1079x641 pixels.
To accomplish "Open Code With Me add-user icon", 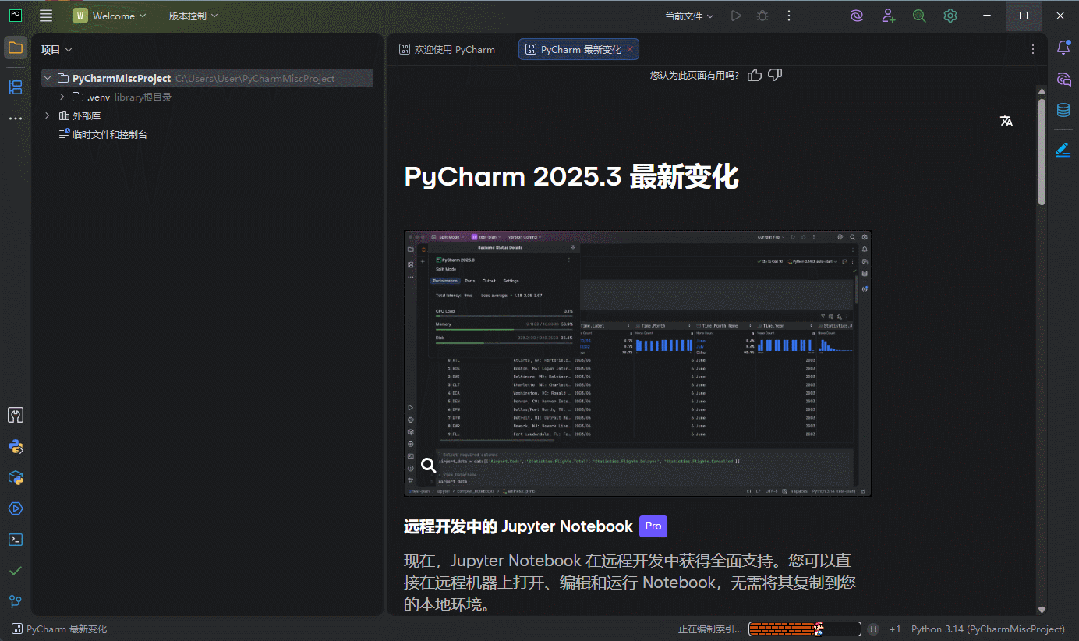I will pyautogui.click(x=888, y=15).
